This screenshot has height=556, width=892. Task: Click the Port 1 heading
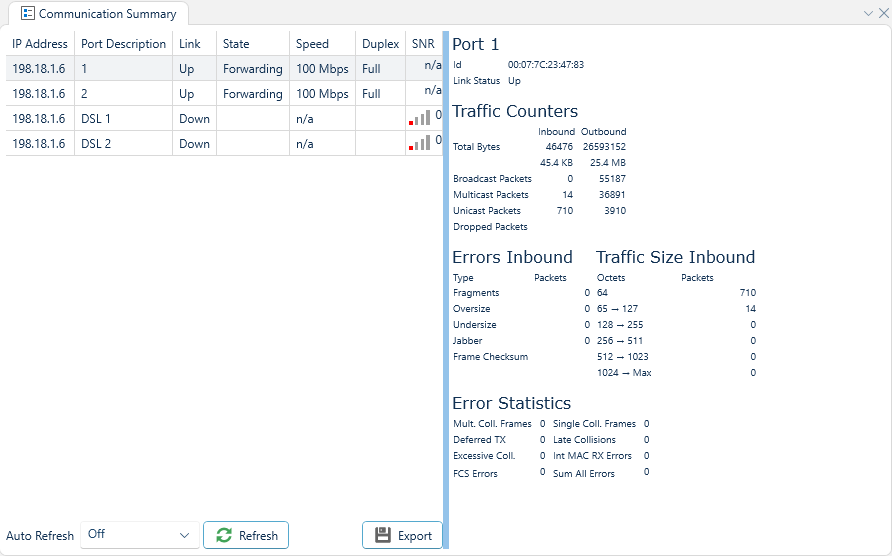tap(476, 44)
